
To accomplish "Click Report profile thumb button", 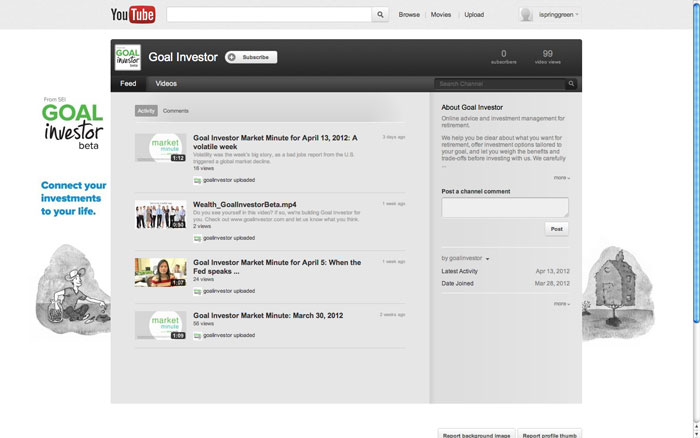I will [550, 434].
